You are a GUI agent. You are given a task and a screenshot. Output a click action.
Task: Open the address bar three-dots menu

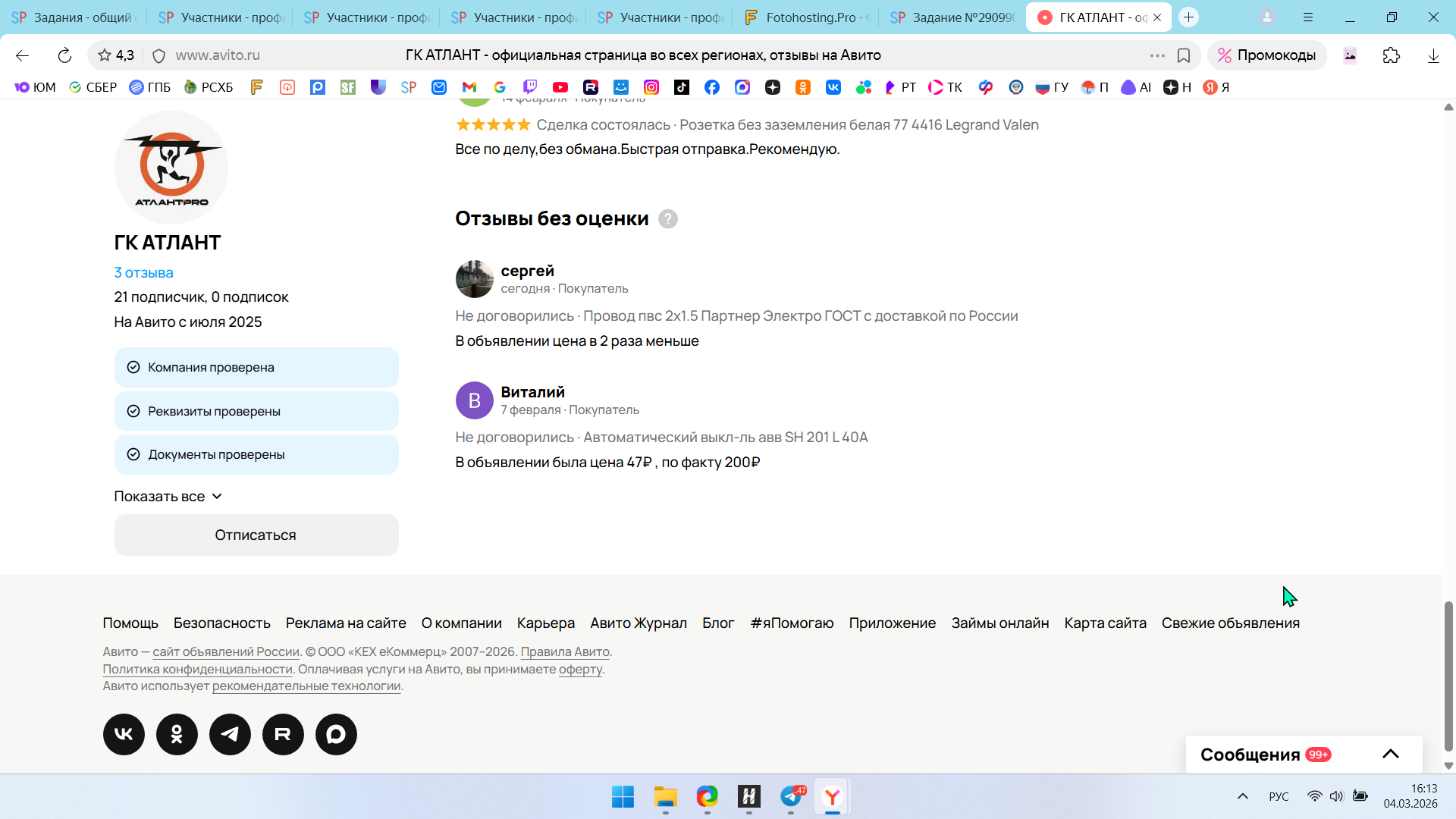click(x=1156, y=55)
